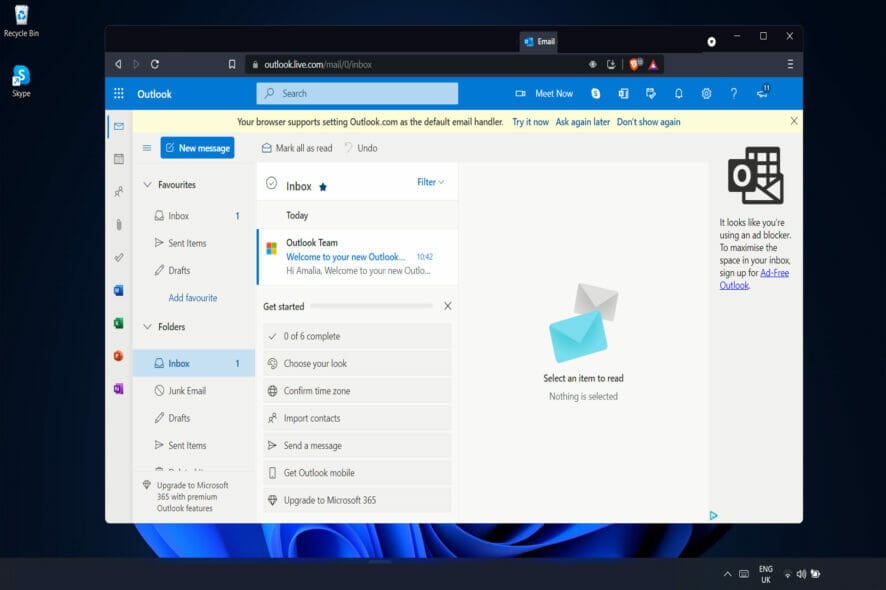Click the Search mail field
This screenshot has height=590, width=886.
pyautogui.click(x=357, y=94)
